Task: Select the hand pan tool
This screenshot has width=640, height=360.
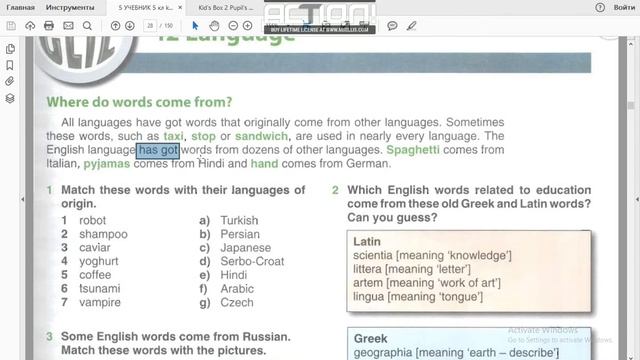Action: [x=214, y=26]
